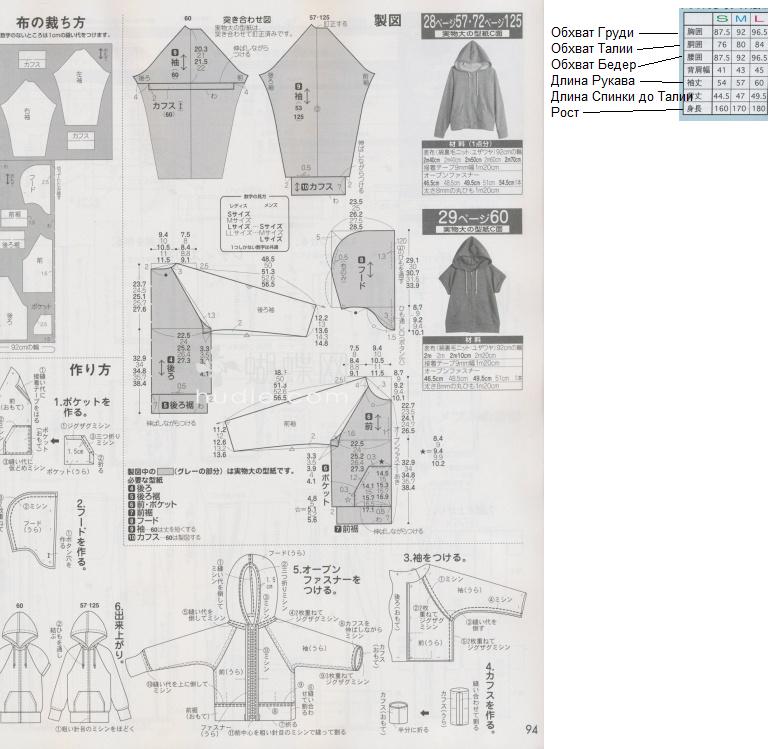Click the 'Обхват Бедер' label

pos(593,65)
